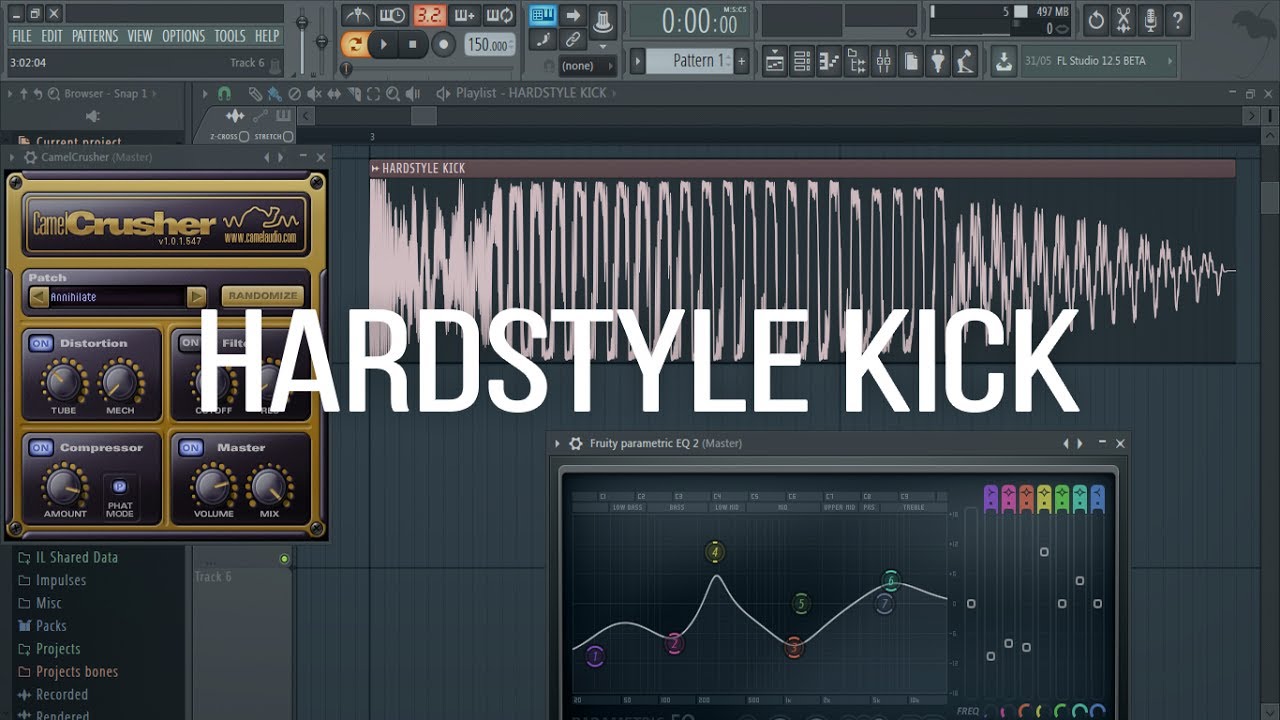The image size is (1280, 720).
Task: Open the Piano roll icon
Action: click(829, 61)
